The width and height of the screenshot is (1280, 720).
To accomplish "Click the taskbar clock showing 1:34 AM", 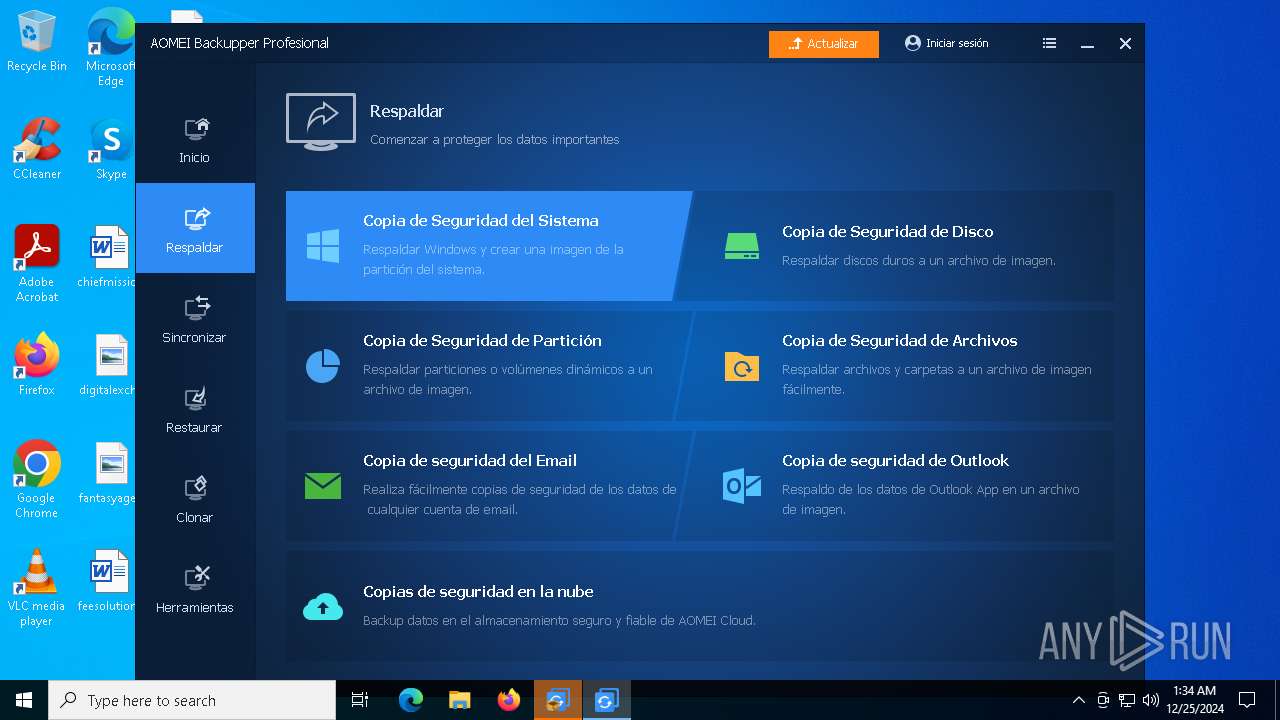I will click(x=1194, y=700).
